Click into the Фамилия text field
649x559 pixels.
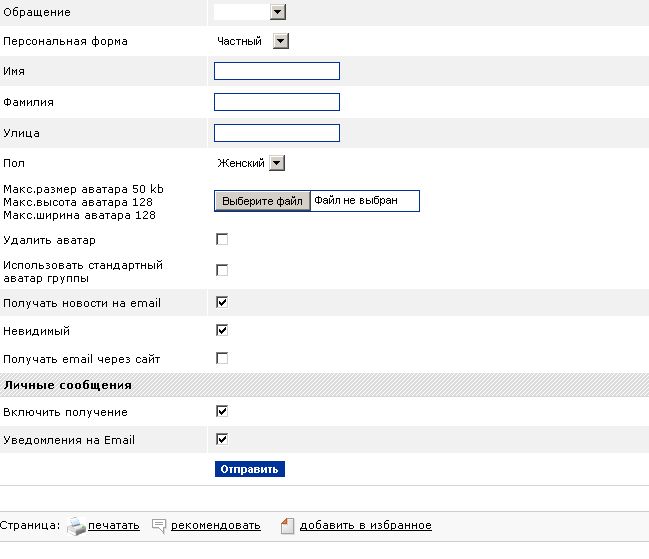277,102
